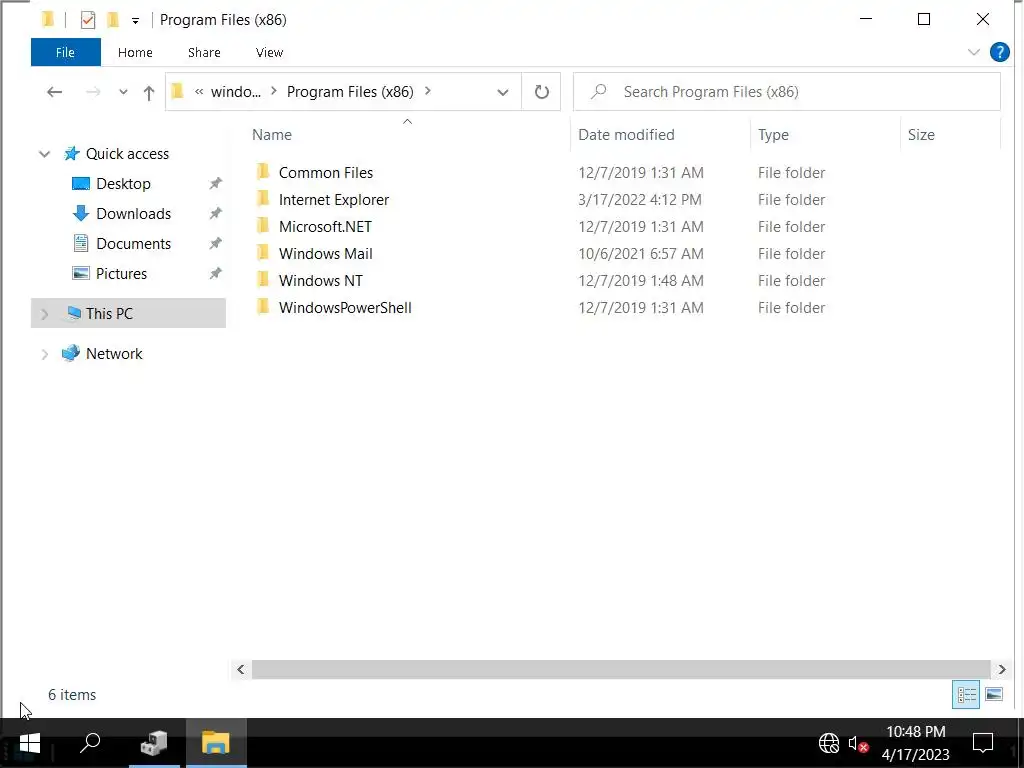
Task: Select This PC in the navigation pane
Action: point(109,314)
